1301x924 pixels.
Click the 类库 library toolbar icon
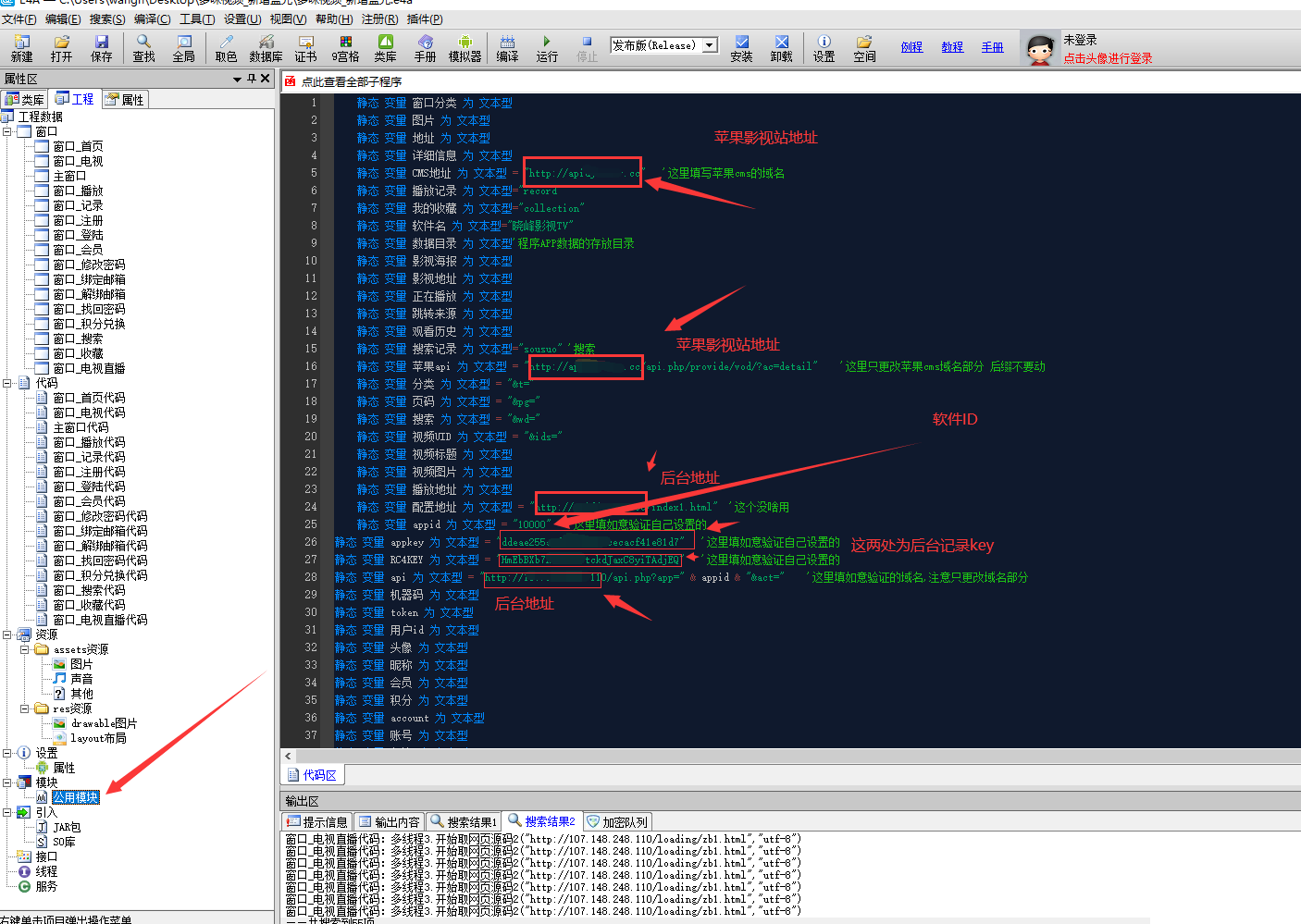pos(385,48)
